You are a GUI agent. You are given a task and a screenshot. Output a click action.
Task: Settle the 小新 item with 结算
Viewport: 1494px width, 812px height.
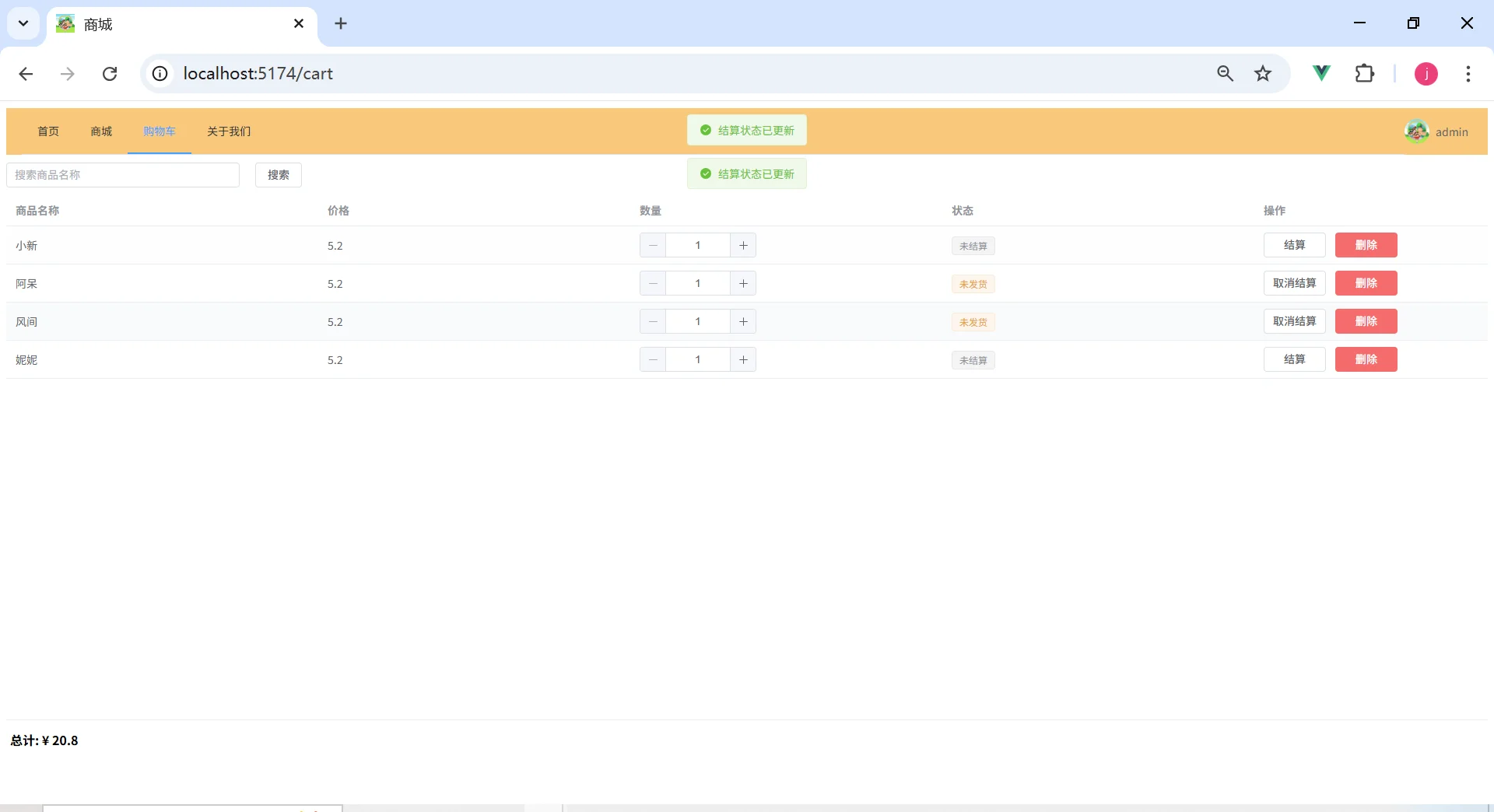click(1294, 245)
